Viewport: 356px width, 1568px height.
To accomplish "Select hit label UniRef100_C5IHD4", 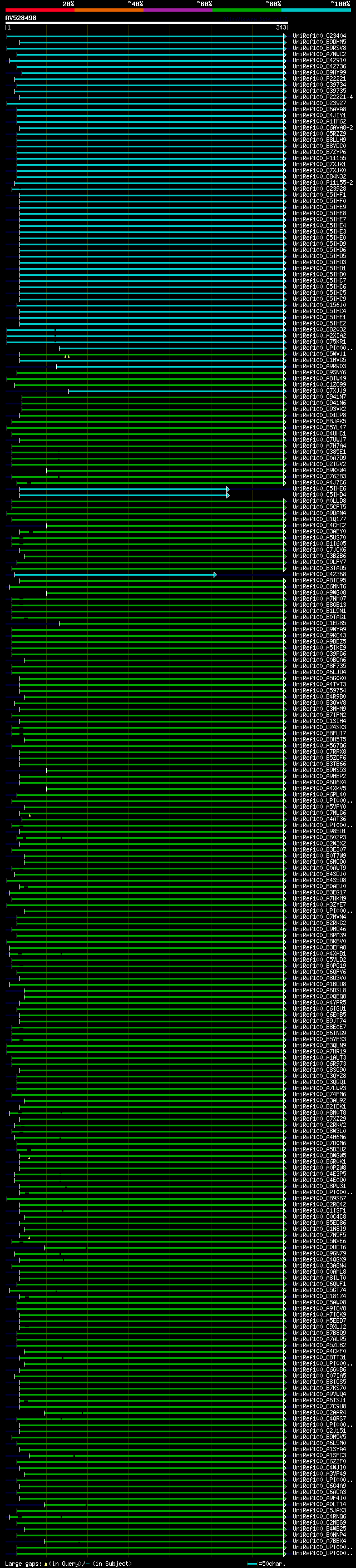I will (319, 495).
